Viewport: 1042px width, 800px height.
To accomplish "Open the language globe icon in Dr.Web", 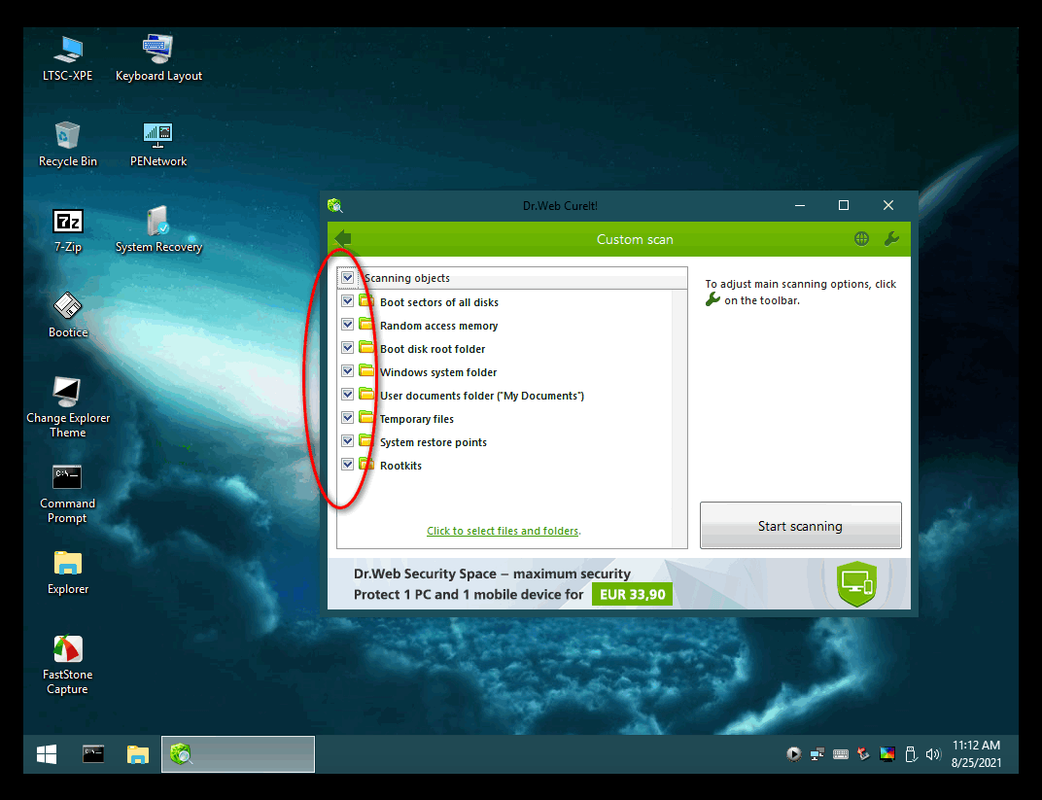I will [x=861, y=239].
